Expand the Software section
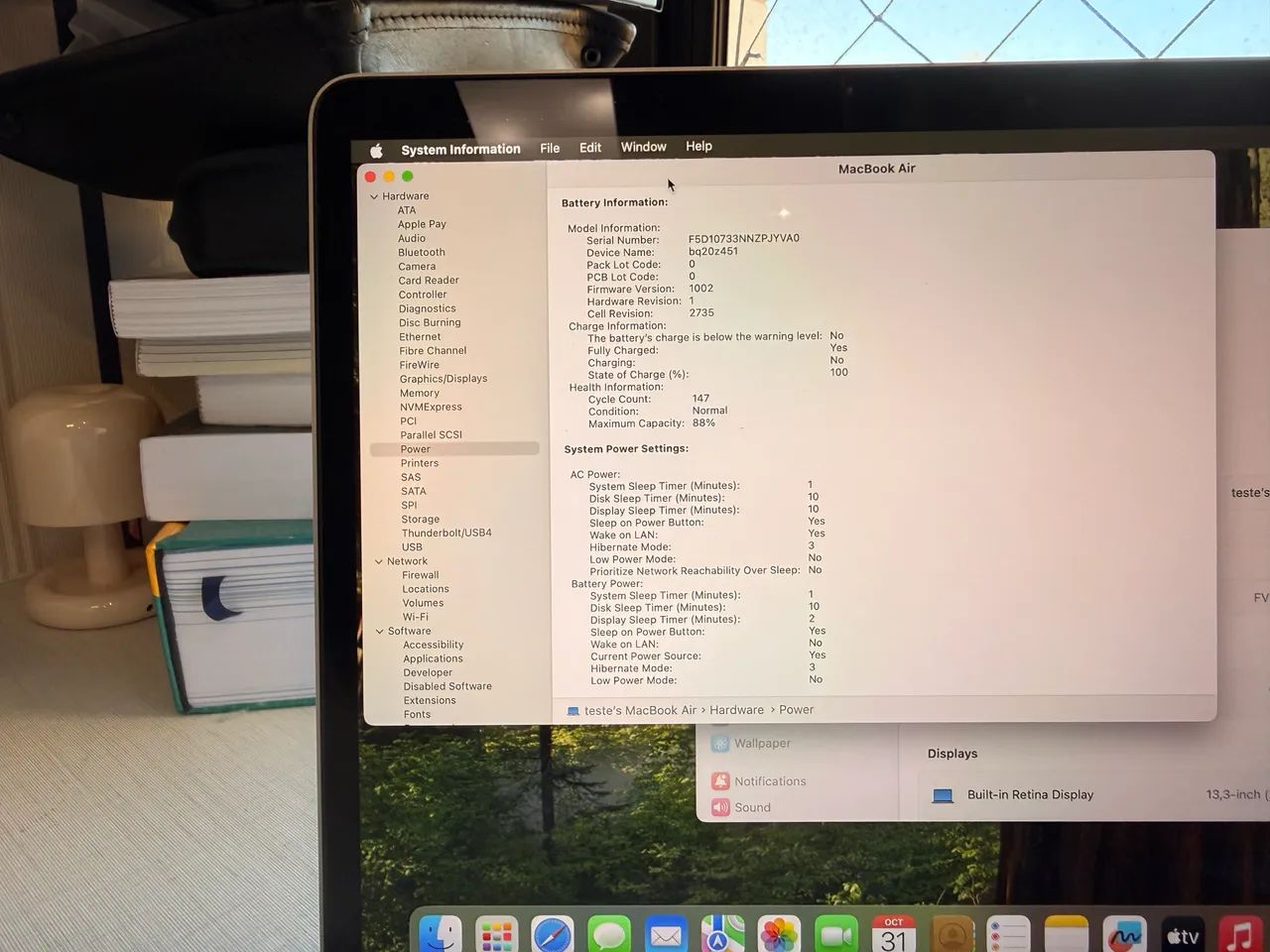Image resolution: width=1270 pixels, height=952 pixels. pyautogui.click(x=380, y=631)
